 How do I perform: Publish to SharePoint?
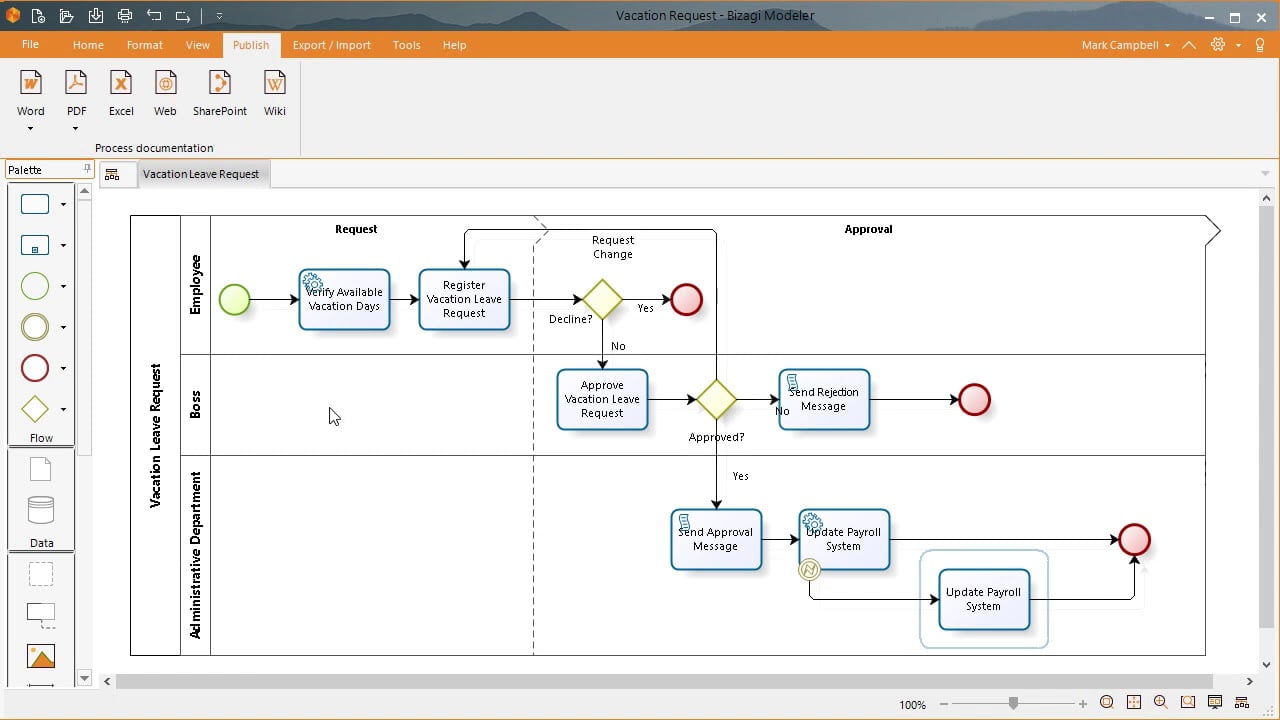point(220,94)
